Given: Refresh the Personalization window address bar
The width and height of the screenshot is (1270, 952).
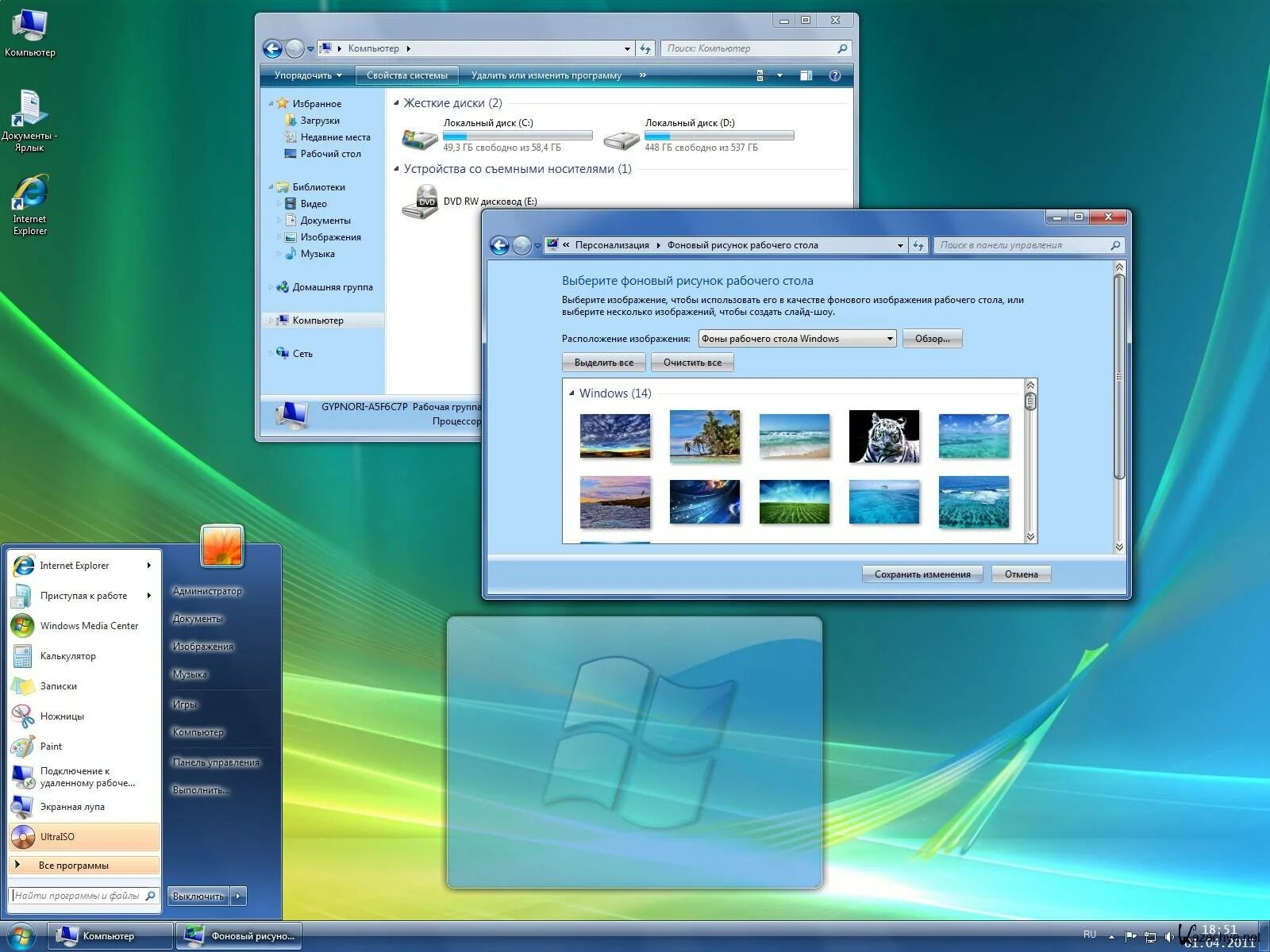Looking at the screenshot, I should coord(918,245).
